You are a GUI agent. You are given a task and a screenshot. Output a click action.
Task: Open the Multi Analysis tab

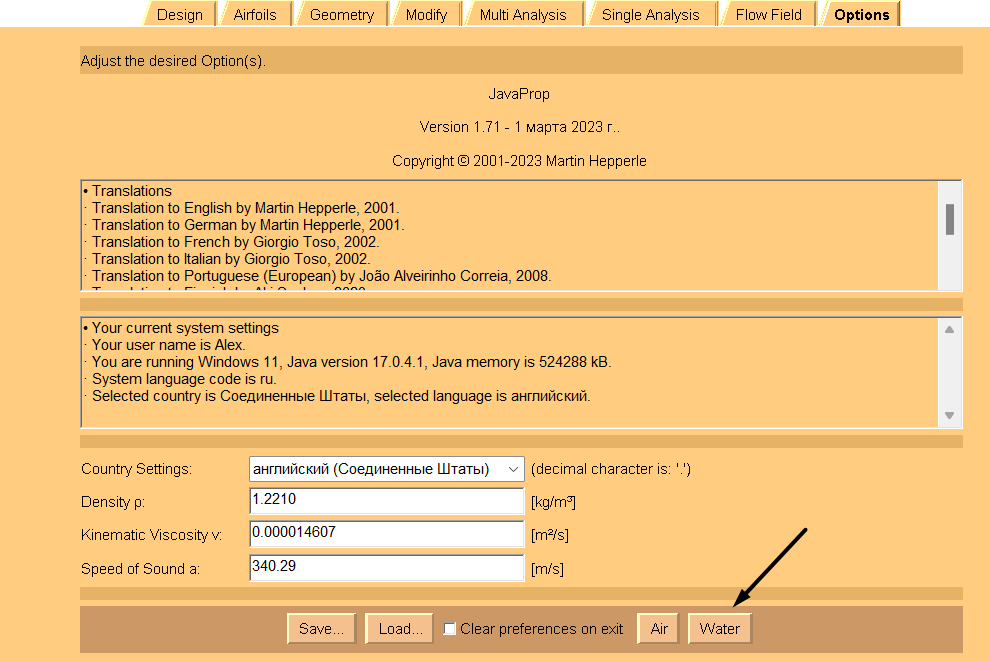tap(523, 15)
